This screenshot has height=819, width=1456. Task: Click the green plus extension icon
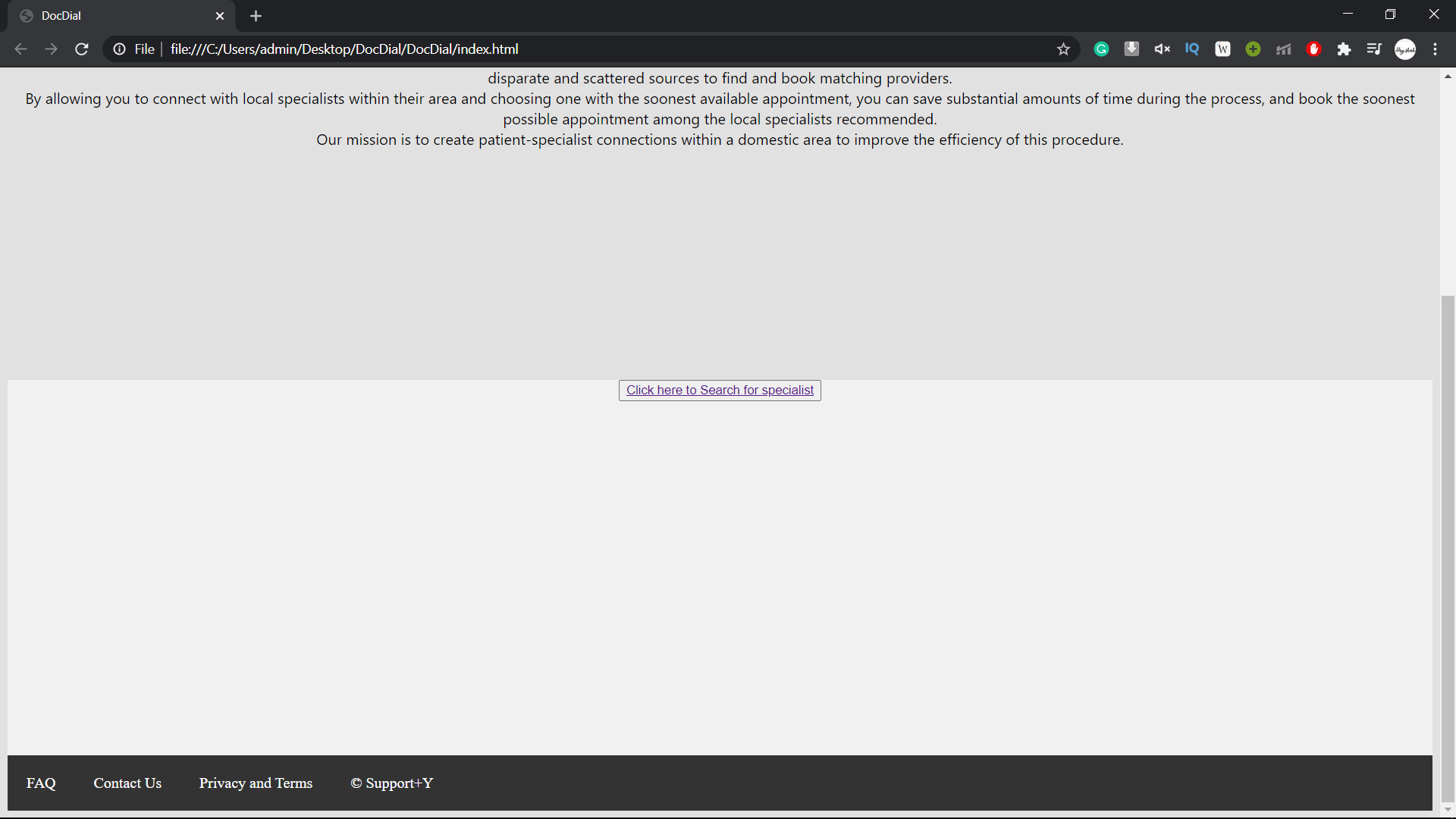point(1253,49)
